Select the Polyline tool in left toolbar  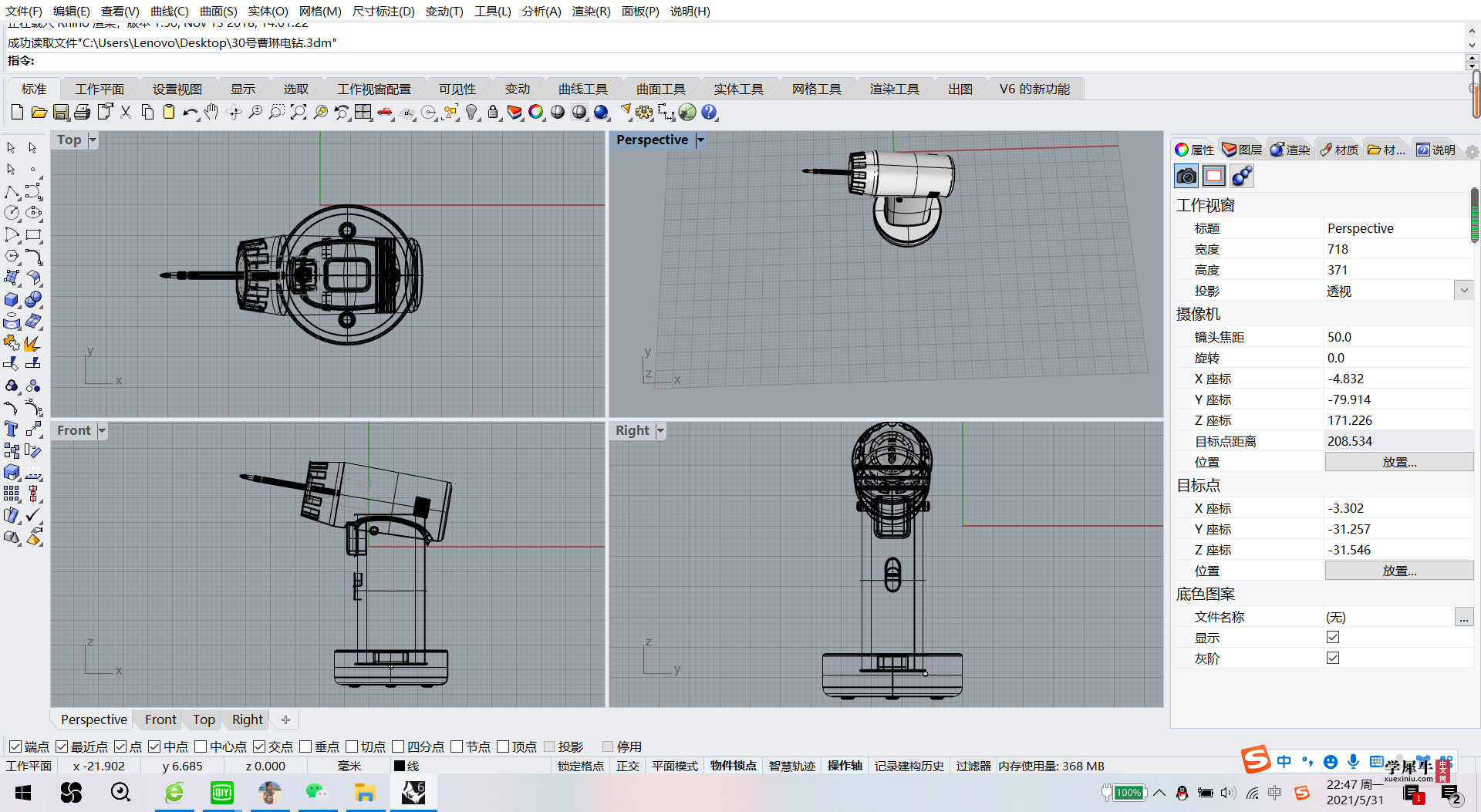pos(12,192)
